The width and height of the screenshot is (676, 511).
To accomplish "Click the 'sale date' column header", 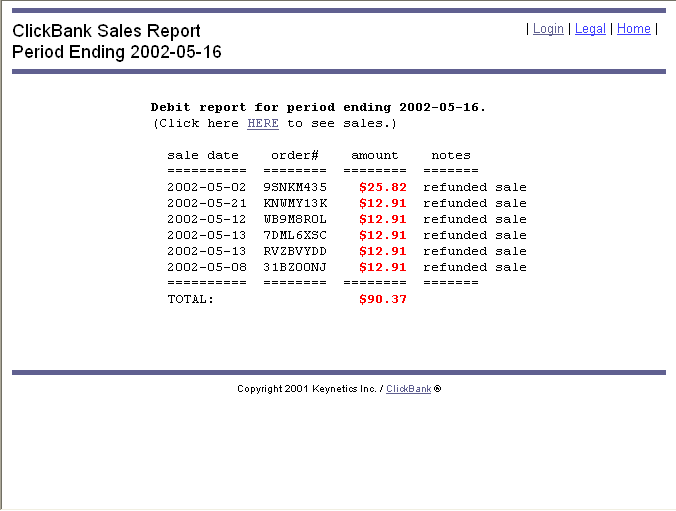I will pyautogui.click(x=203, y=155).
